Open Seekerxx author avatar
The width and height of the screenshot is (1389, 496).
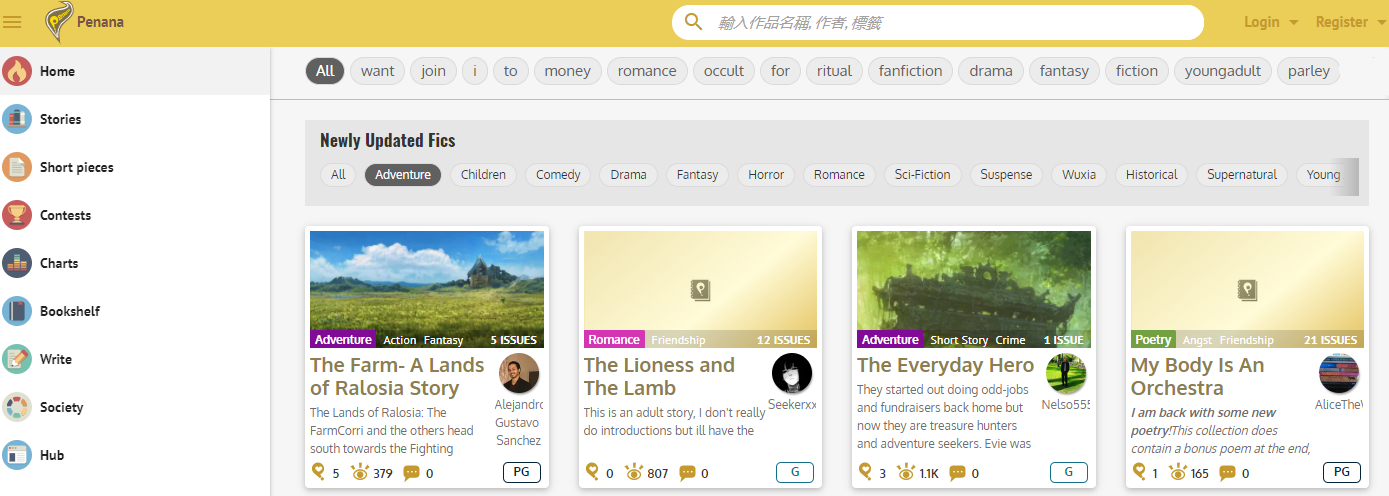[792, 373]
